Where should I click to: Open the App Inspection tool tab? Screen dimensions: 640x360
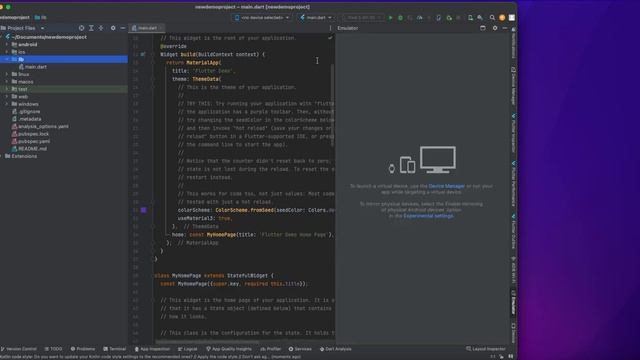click(x=152, y=349)
